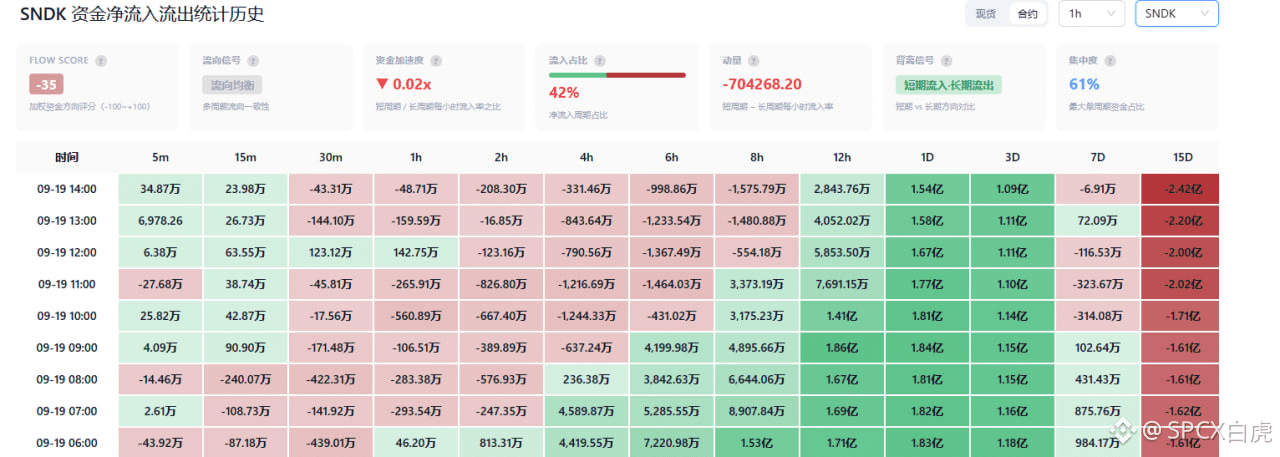Click question mark beside 资金加速度

click(436, 61)
